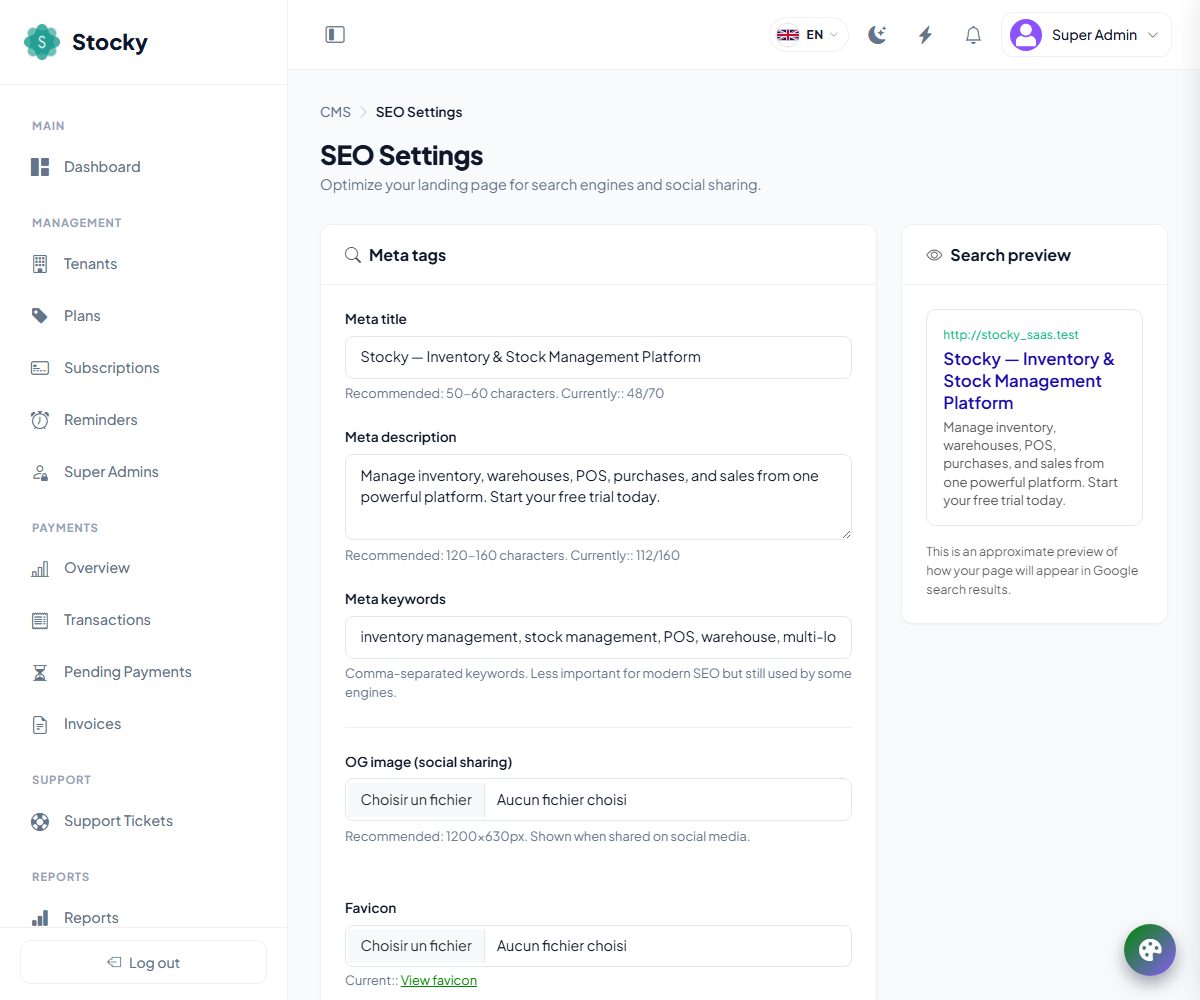1200x1000 pixels.
Task: Click the 'Currently:: 48/70' hint text
Action: click(612, 394)
